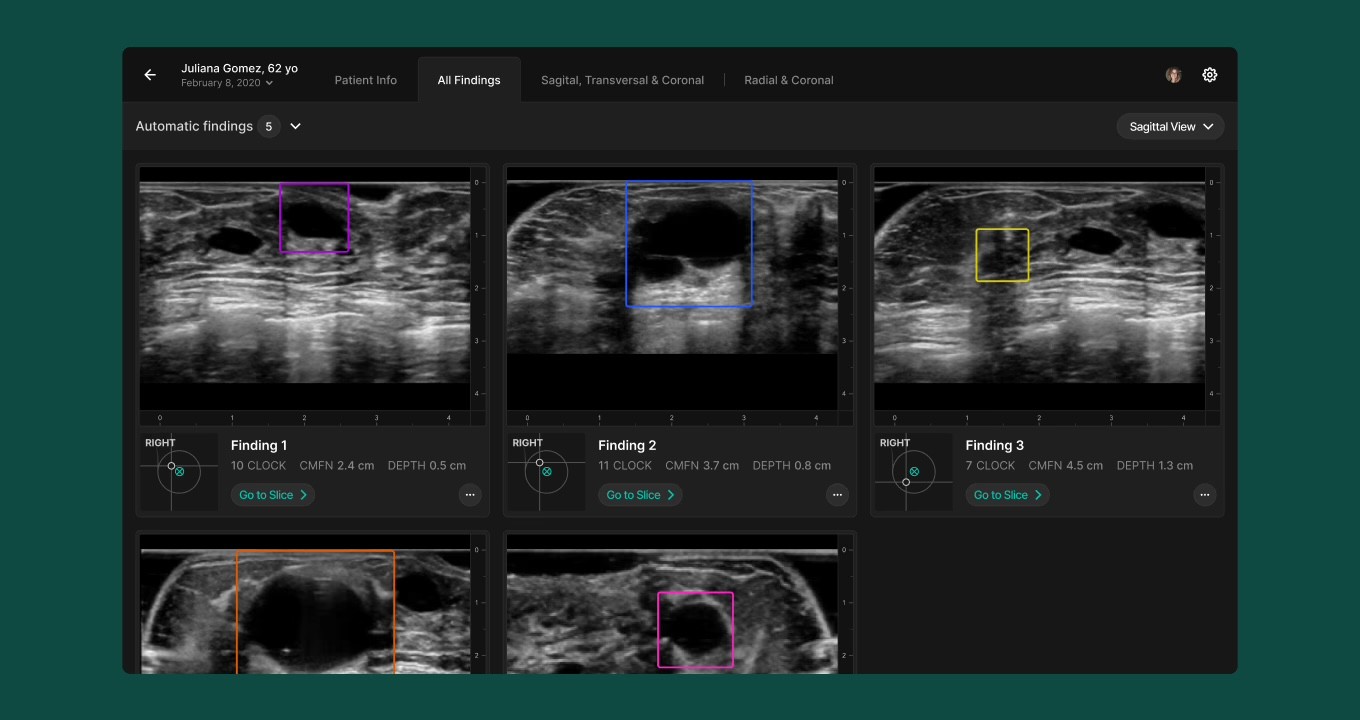Go to Slice for Finding 2

click(640, 495)
